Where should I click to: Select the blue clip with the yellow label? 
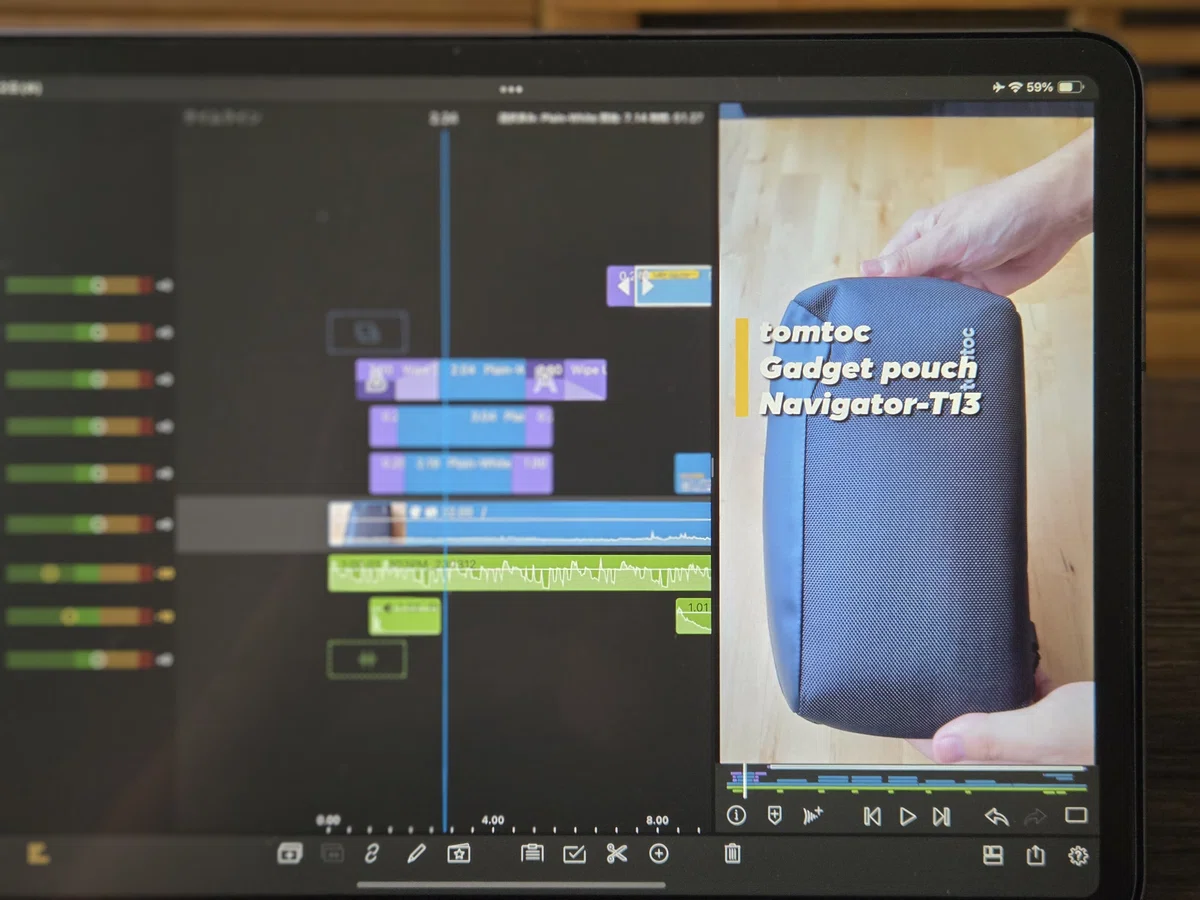673,286
